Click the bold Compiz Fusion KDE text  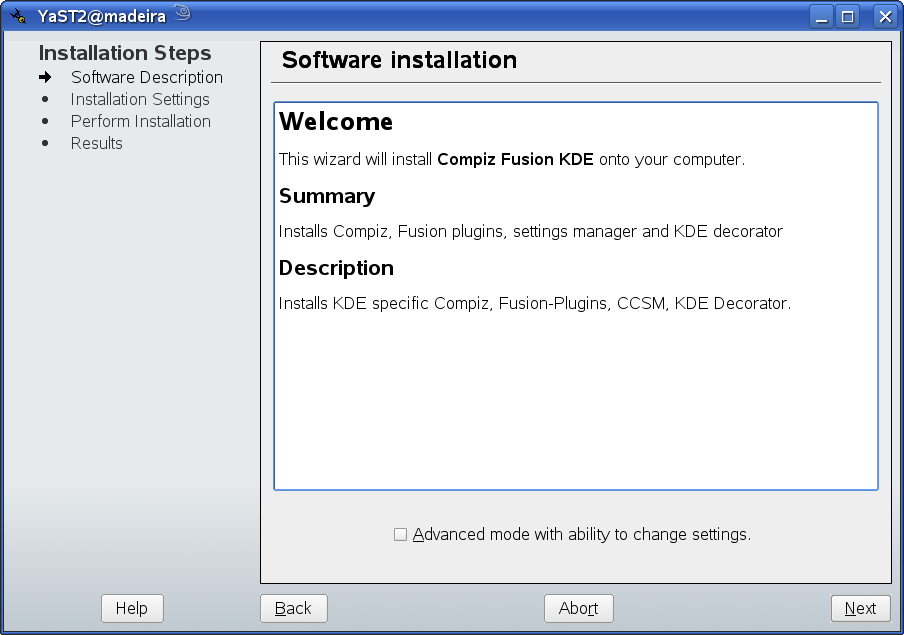(x=515, y=159)
